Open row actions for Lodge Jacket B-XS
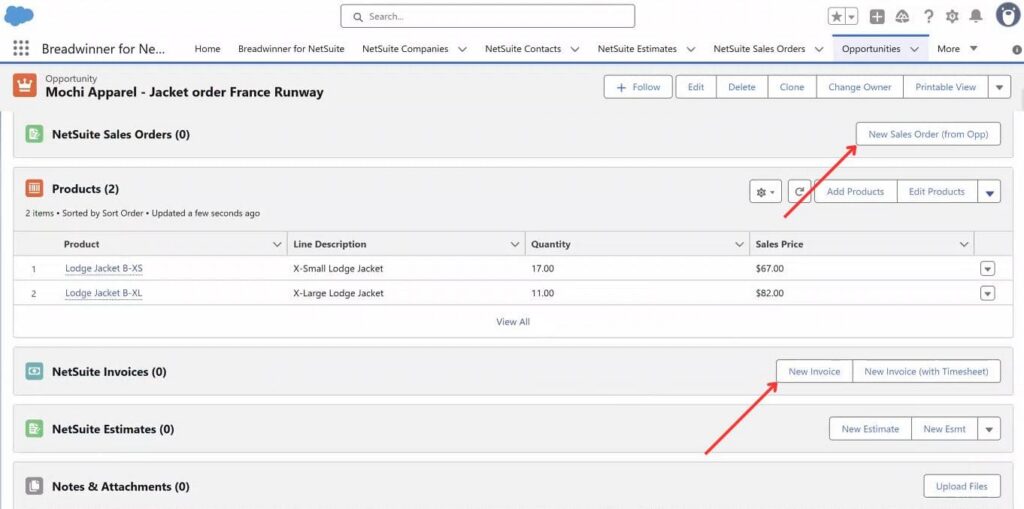 [x=987, y=269]
